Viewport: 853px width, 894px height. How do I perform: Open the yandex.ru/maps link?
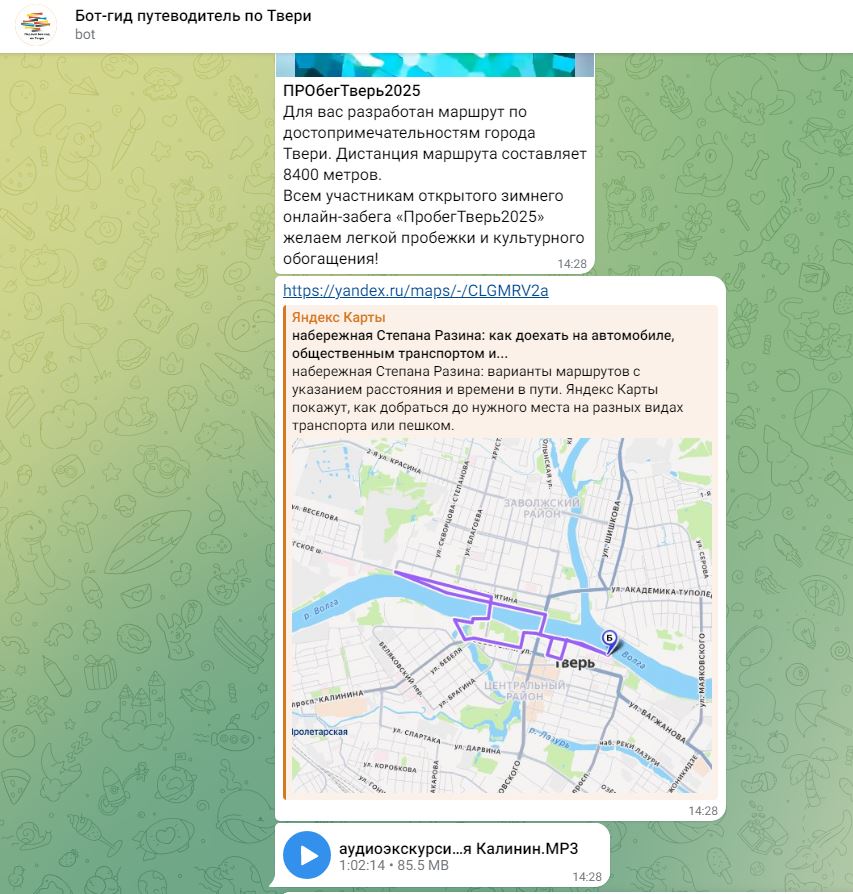[x=415, y=291]
